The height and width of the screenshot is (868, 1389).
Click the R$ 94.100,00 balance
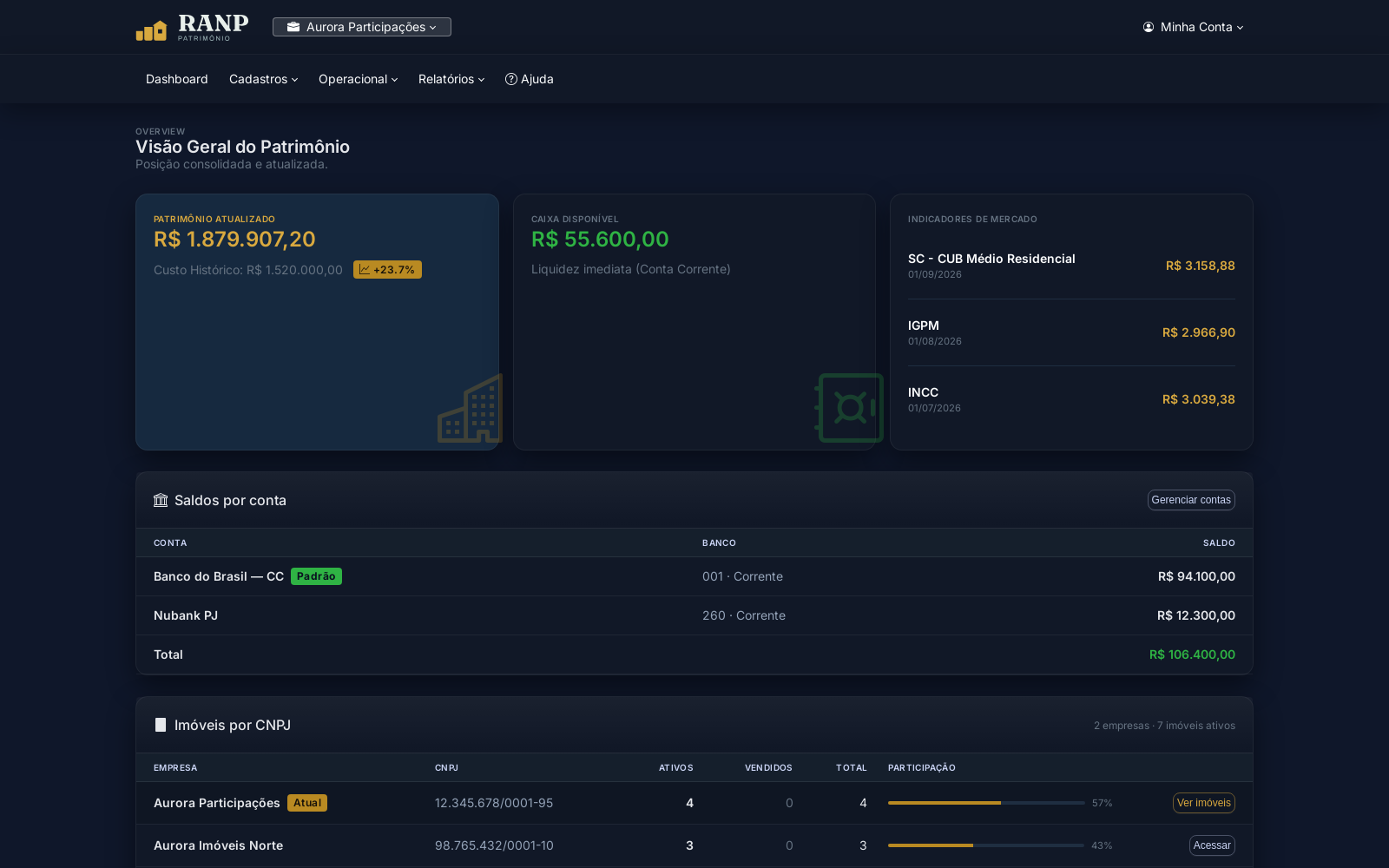[1196, 576]
